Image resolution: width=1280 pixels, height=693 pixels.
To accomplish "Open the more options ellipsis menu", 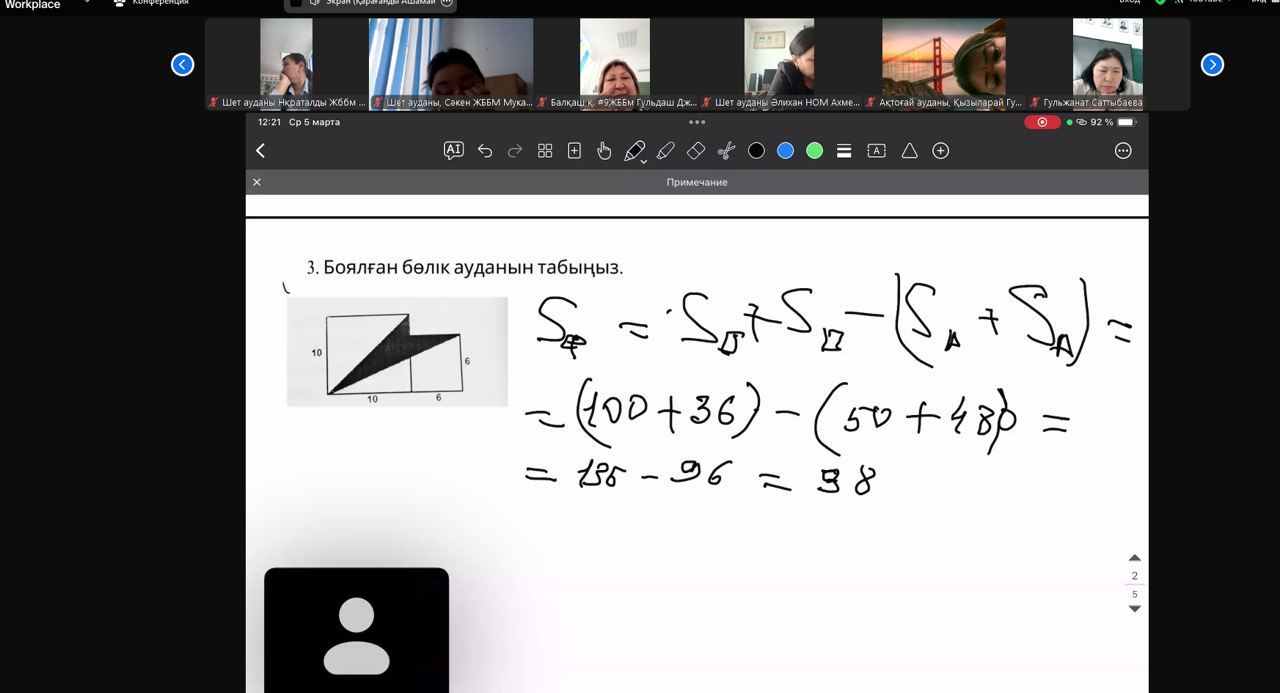I will 1123,151.
